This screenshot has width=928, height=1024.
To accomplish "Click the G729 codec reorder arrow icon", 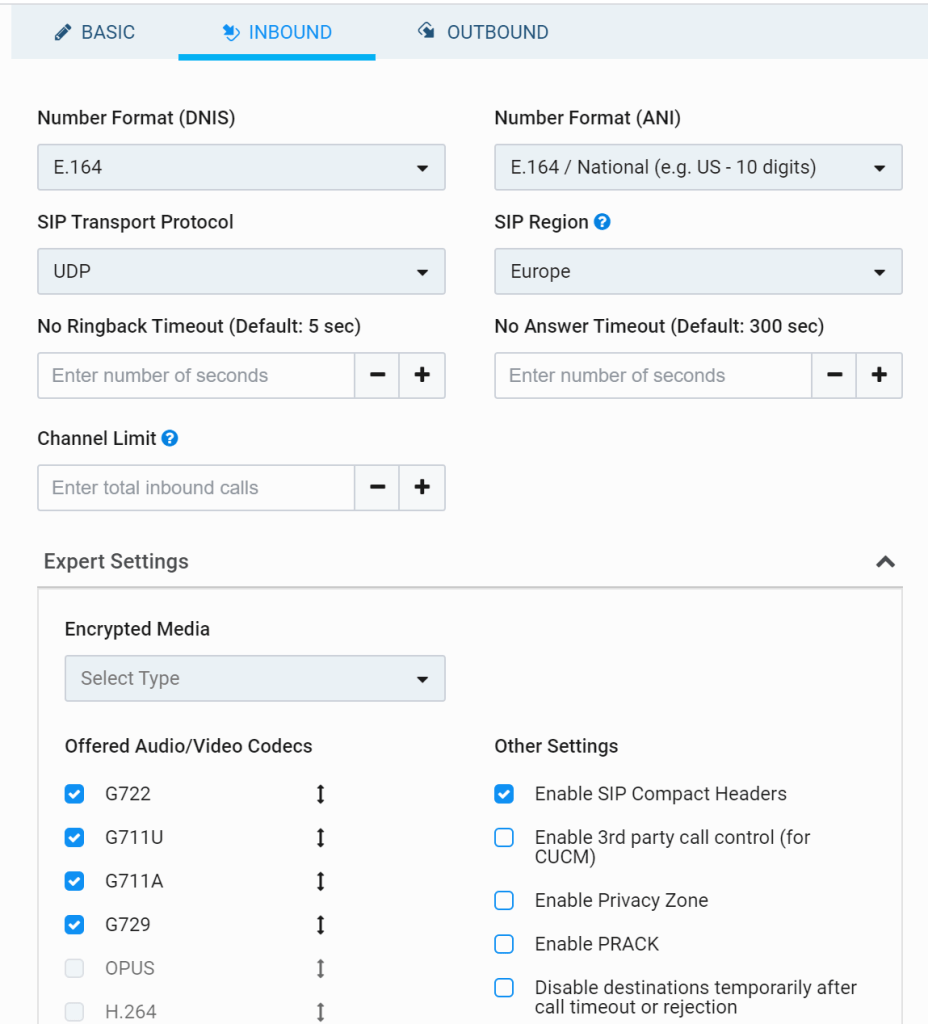I will coord(321,925).
